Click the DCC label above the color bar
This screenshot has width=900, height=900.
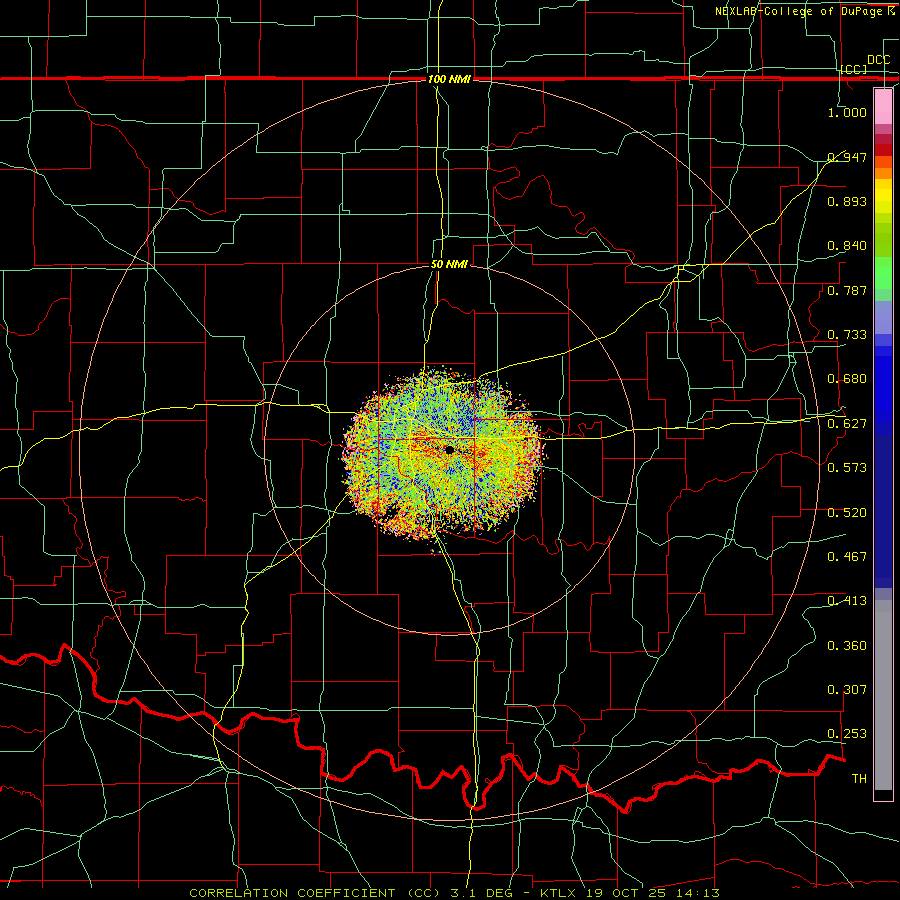[878, 60]
